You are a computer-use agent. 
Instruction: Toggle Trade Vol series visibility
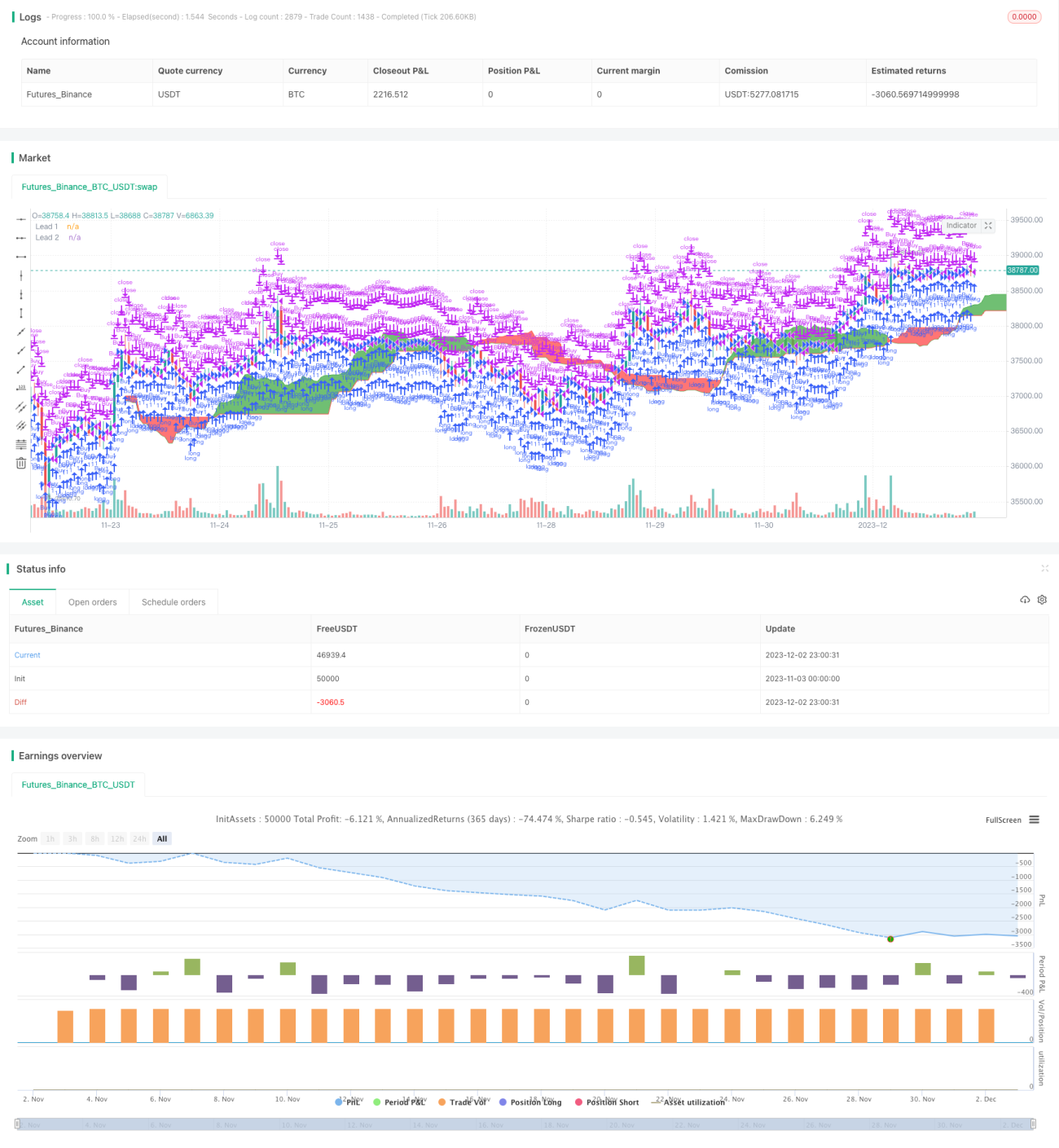coord(462,1102)
